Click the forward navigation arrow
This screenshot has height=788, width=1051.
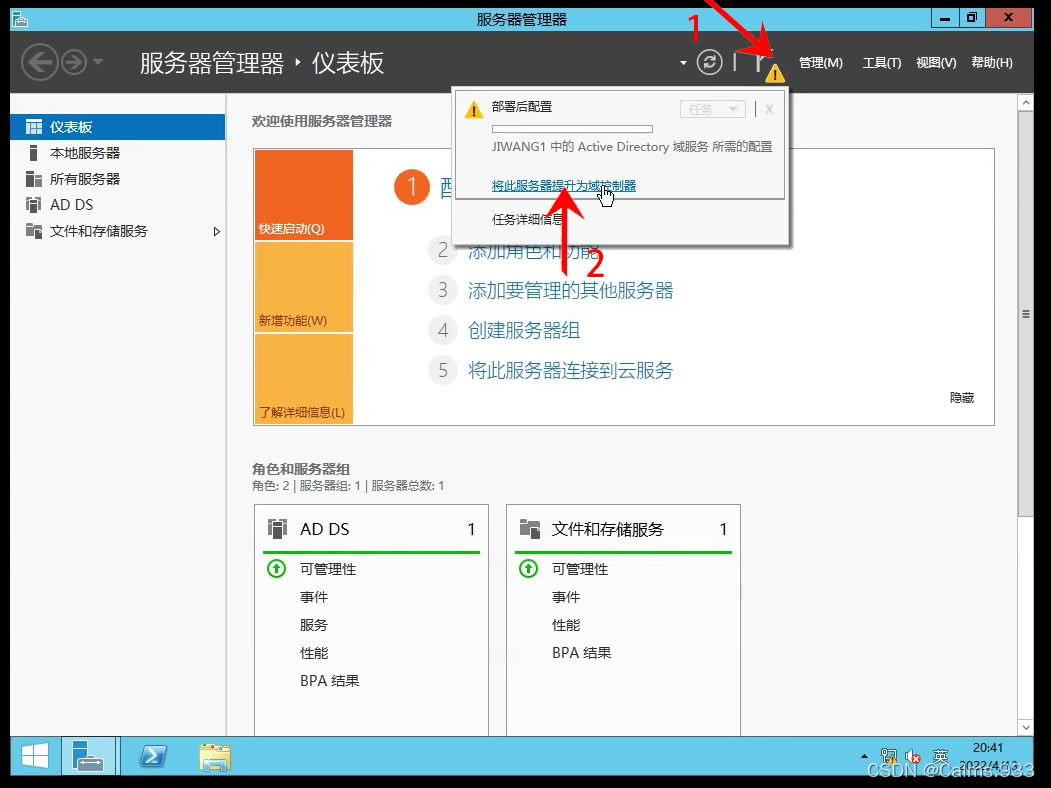coord(74,62)
